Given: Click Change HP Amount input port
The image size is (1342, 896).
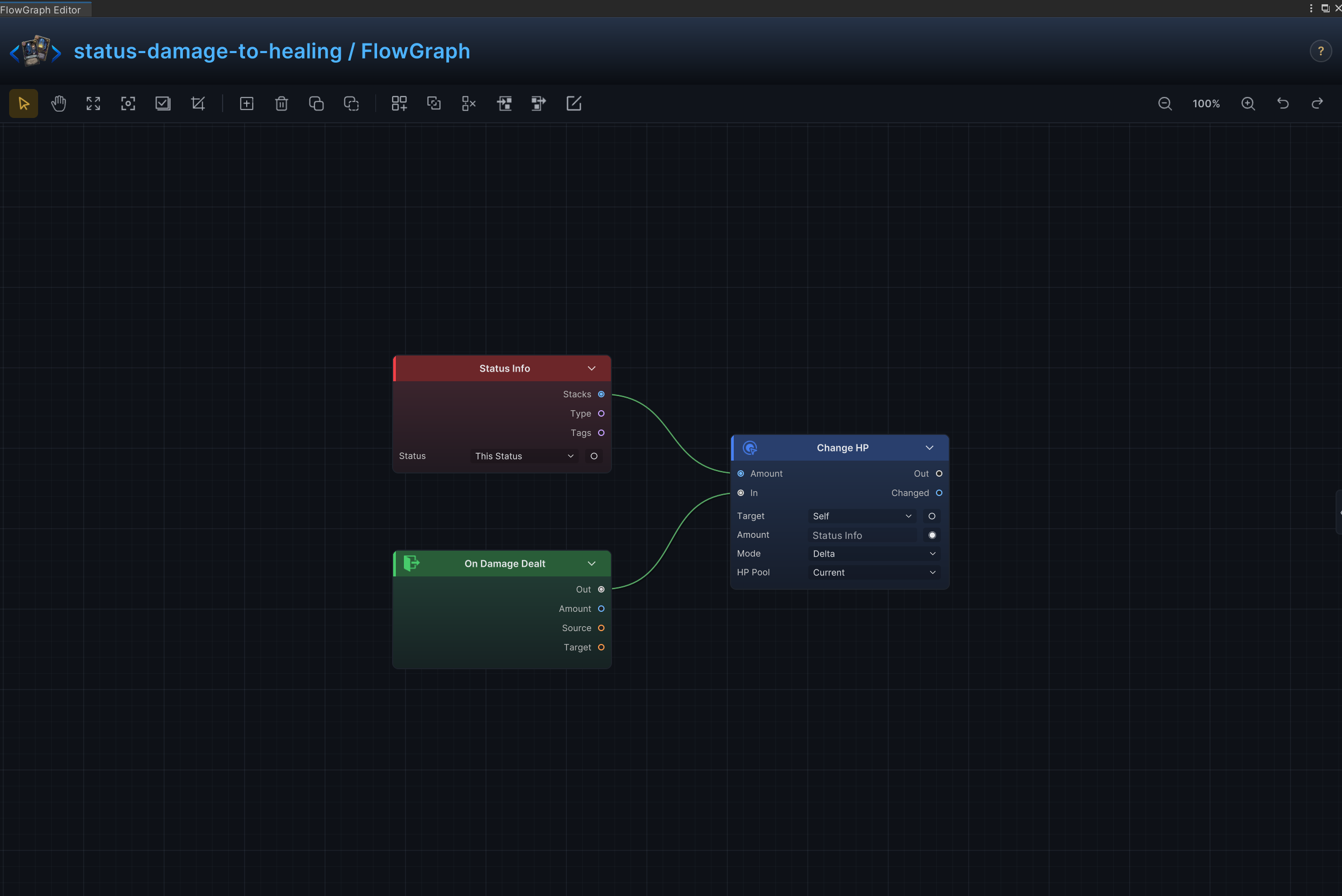Looking at the screenshot, I should pyautogui.click(x=741, y=473).
